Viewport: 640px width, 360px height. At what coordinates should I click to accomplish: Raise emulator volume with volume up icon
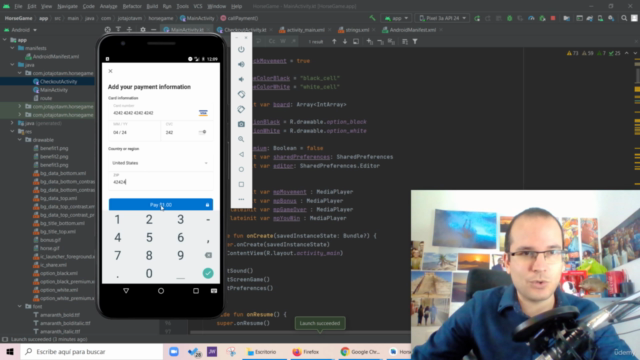pos(241,64)
